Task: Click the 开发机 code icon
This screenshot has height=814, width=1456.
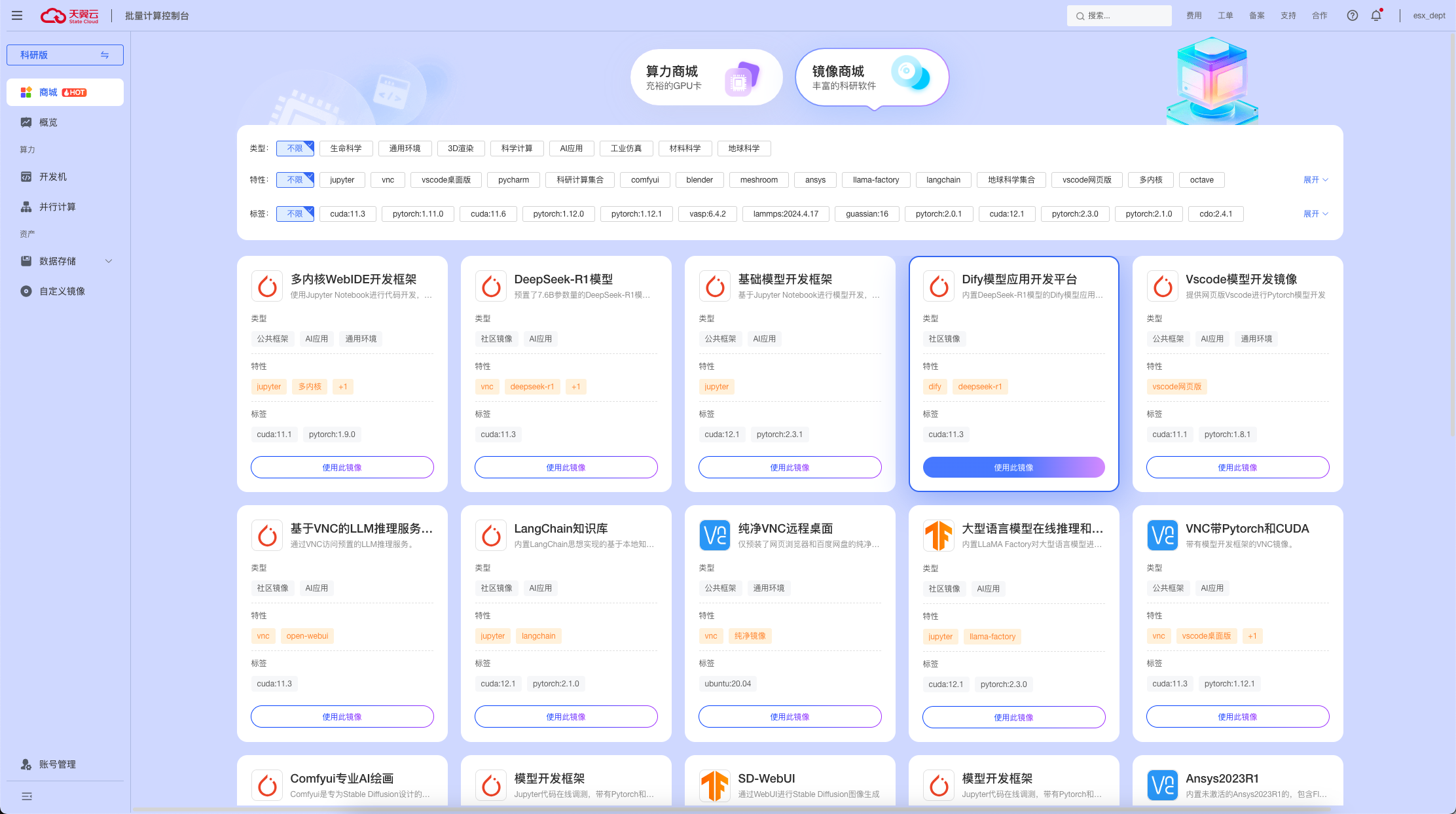Action: [x=26, y=177]
